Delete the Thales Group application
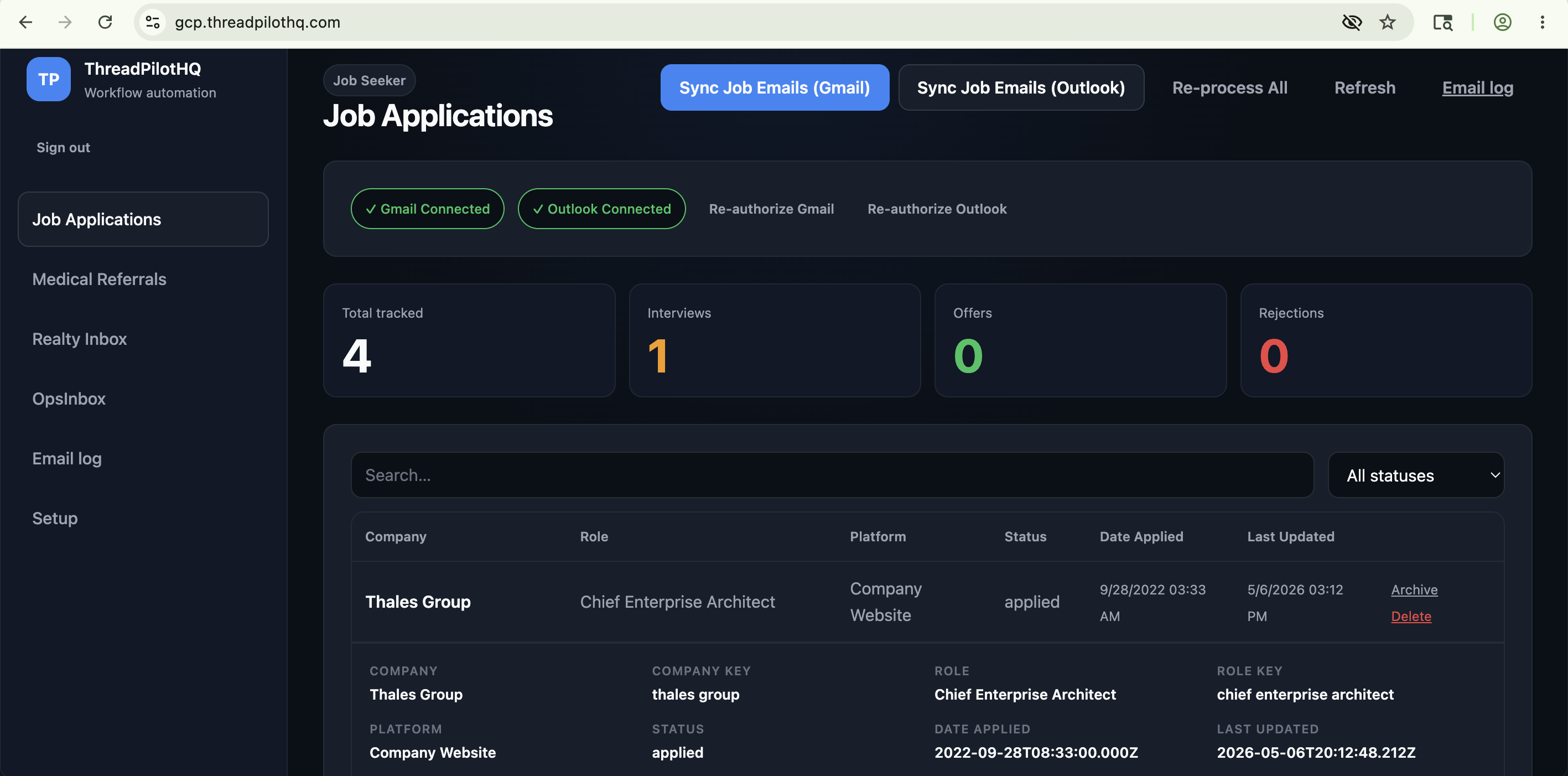This screenshot has height=776, width=1568. [x=1411, y=617]
